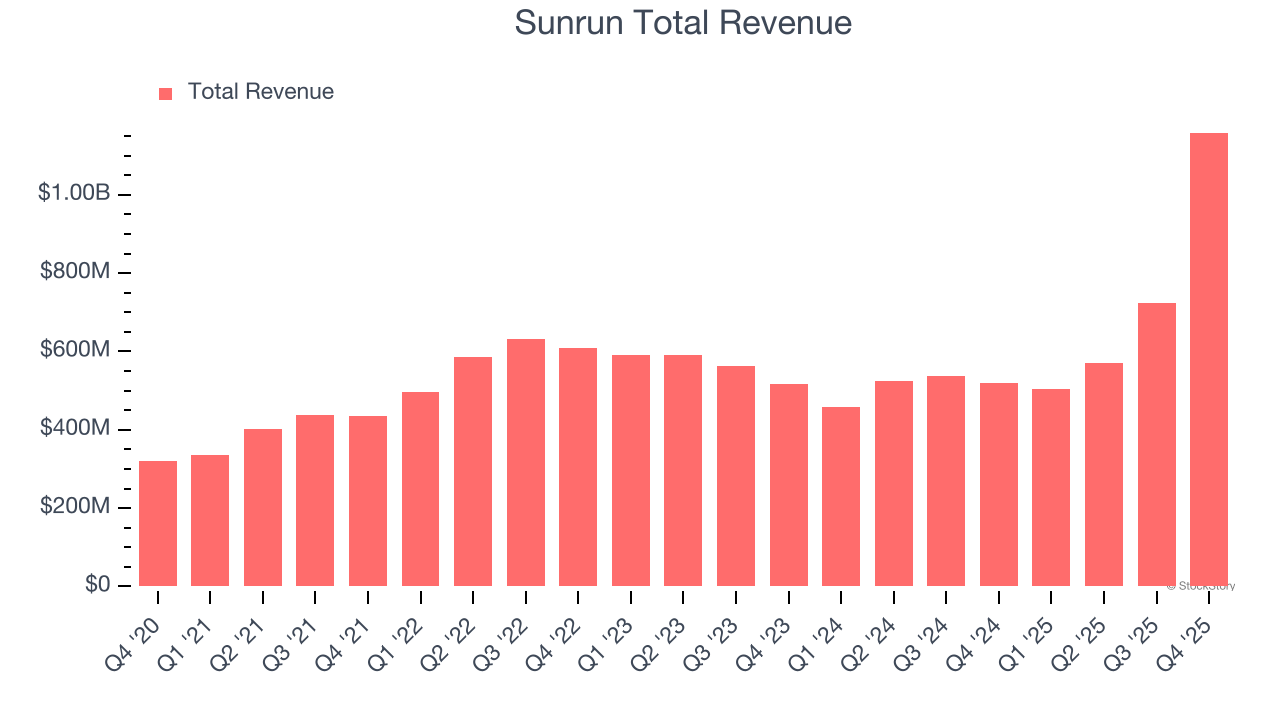1280x720 pixels.
Task: Click the $0 y-axis label
Action: point(97,585)
